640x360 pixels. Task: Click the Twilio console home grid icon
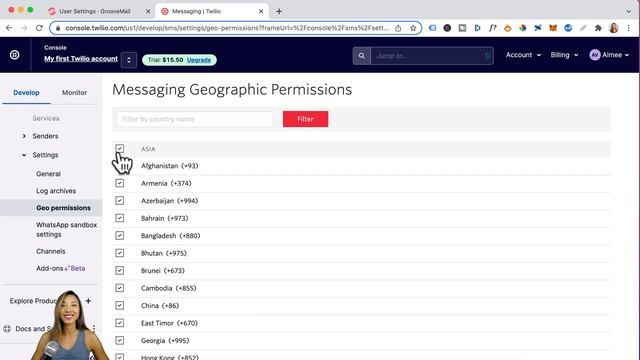coord(15,55)
